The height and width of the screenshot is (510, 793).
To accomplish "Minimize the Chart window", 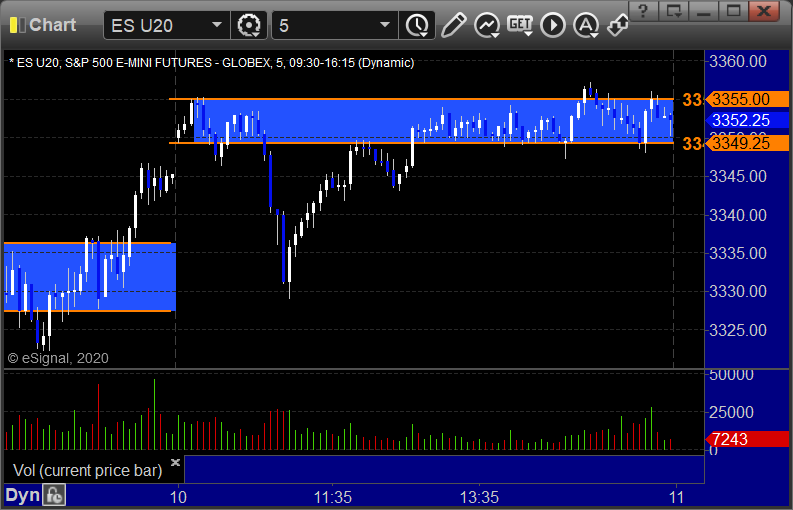I will (704, 11).
